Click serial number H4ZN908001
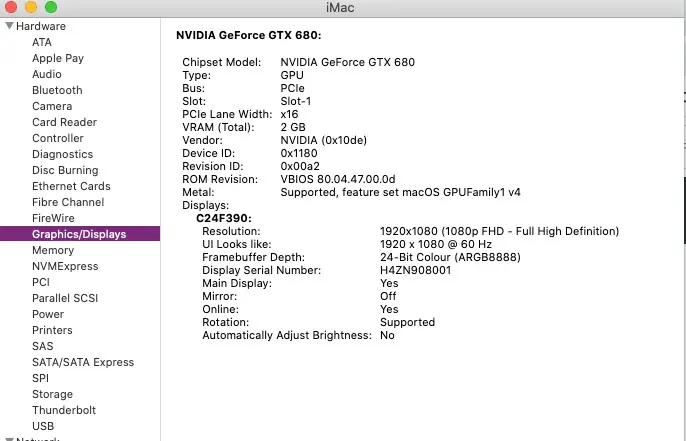 (415, 270)
